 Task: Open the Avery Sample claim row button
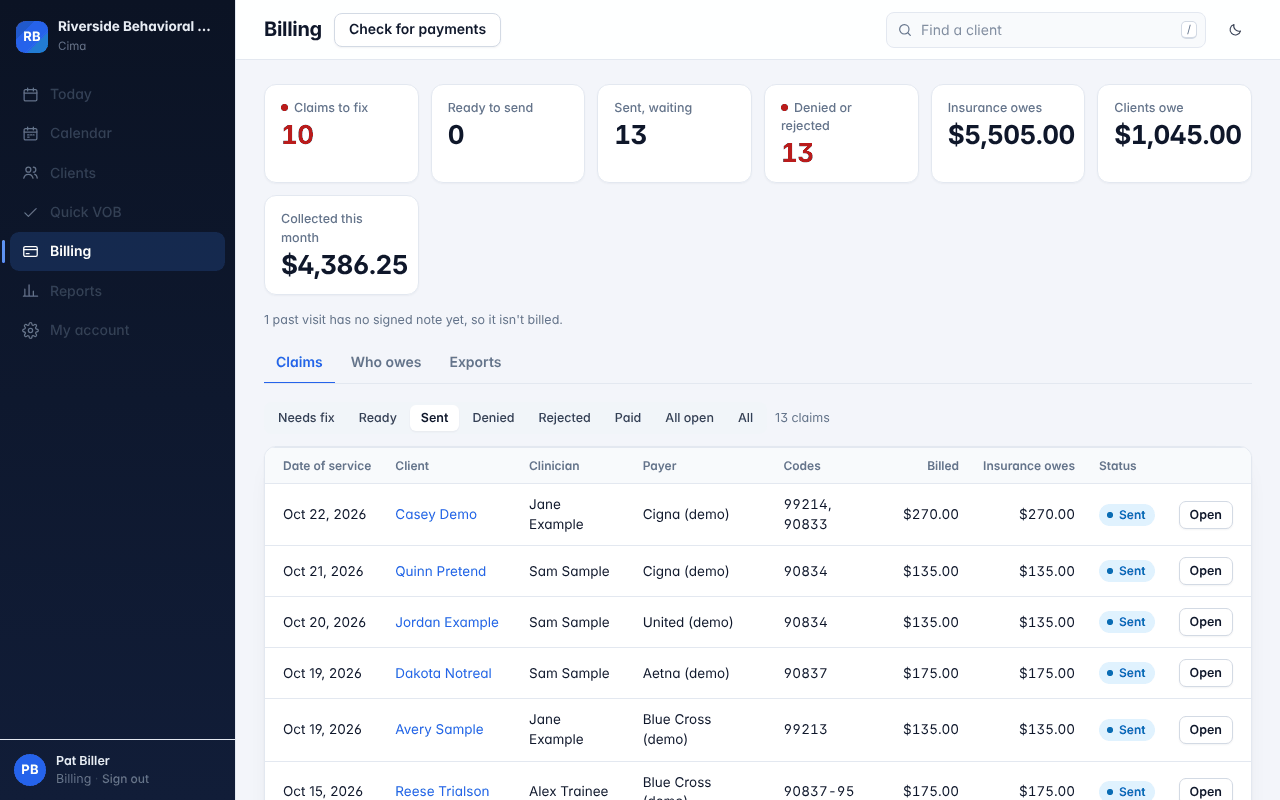[x=1205, y=730]
